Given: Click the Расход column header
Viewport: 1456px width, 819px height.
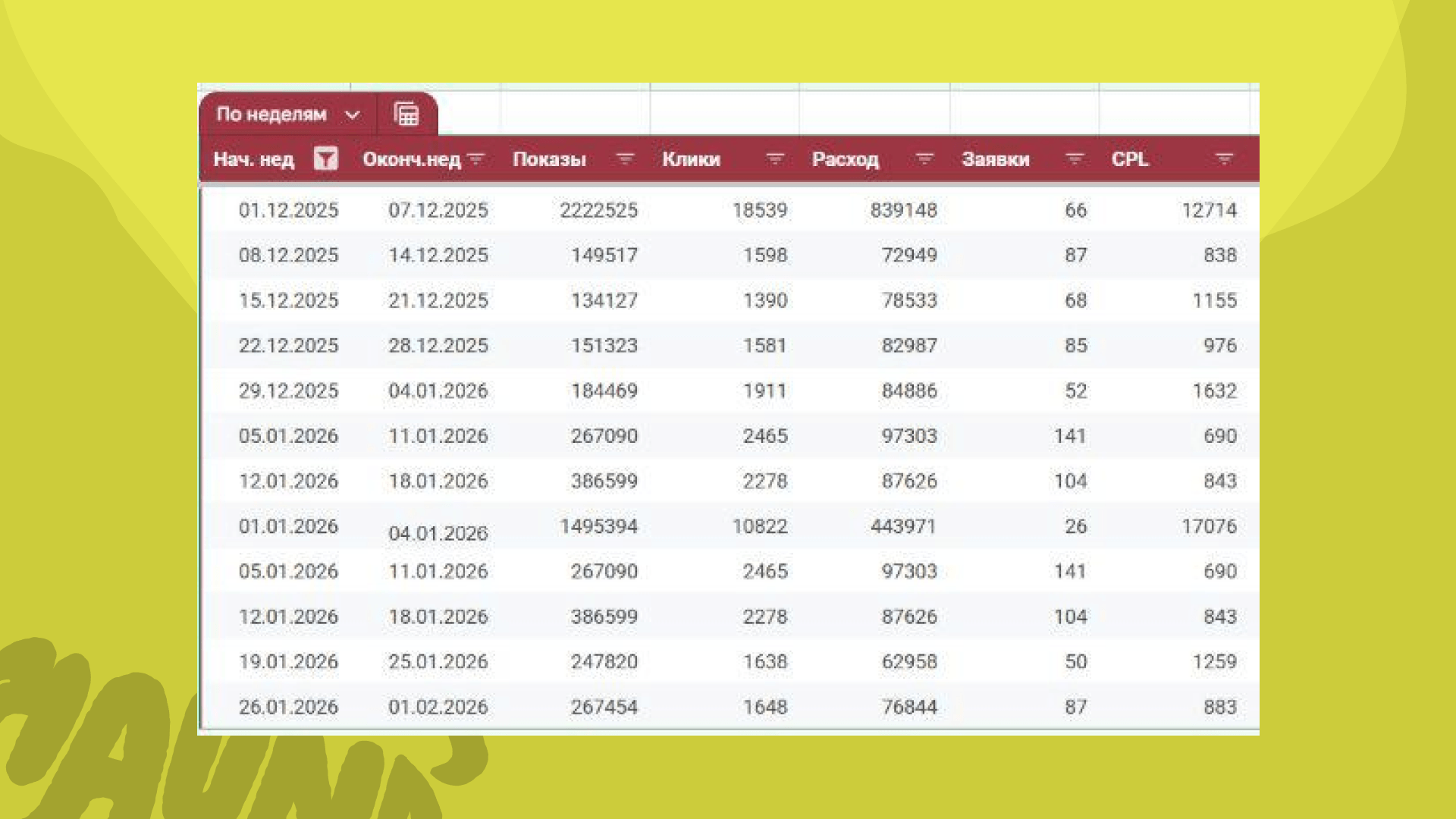Looking at the screenshot, I should pyautogui.click(x=845, y=159).
